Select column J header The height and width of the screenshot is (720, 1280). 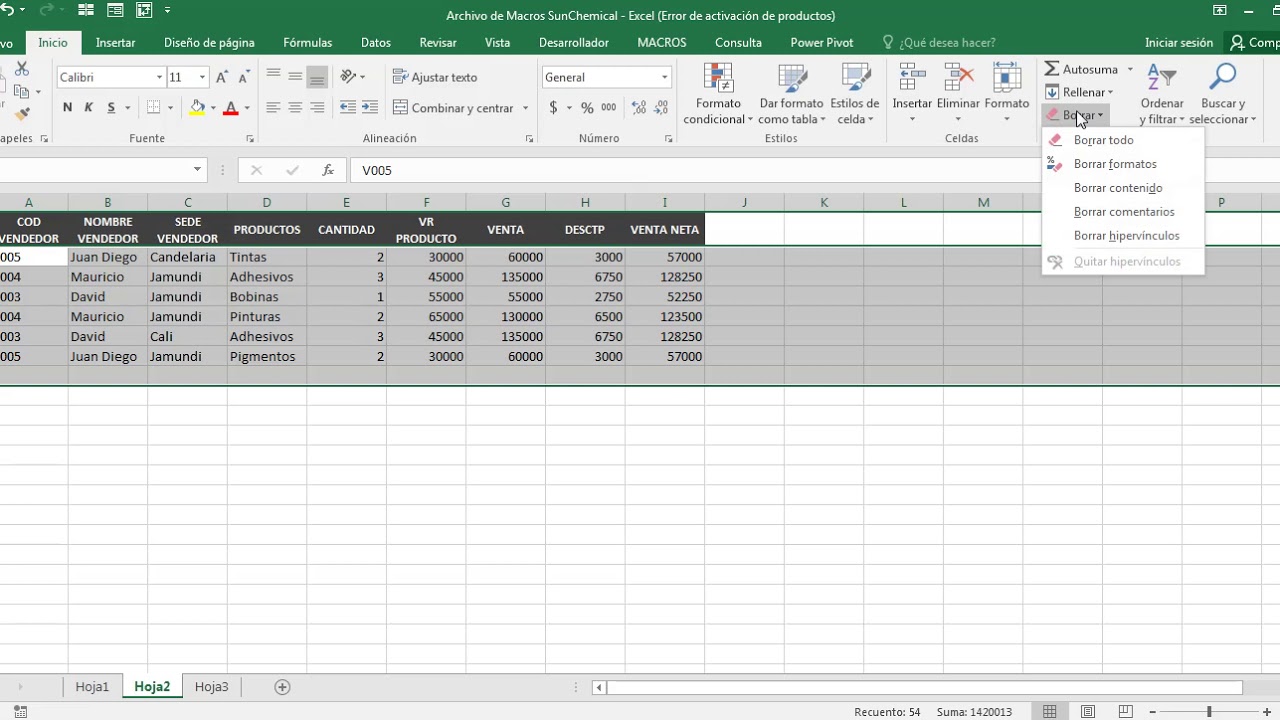pos(744,202)
